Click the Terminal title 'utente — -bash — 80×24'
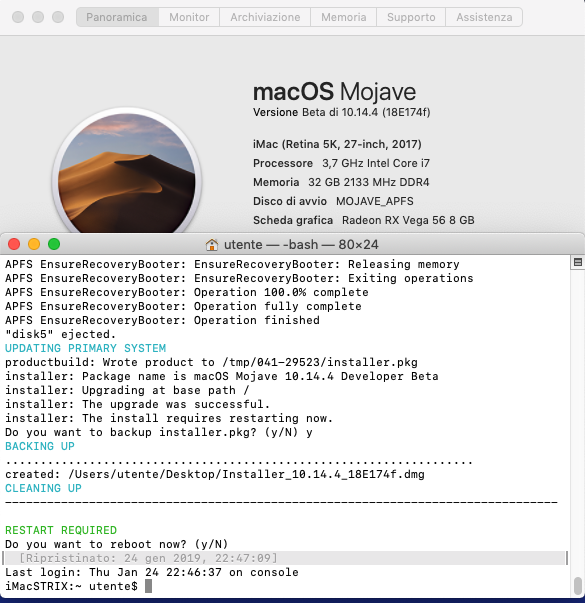585x603 pixels. coord(301,245)
